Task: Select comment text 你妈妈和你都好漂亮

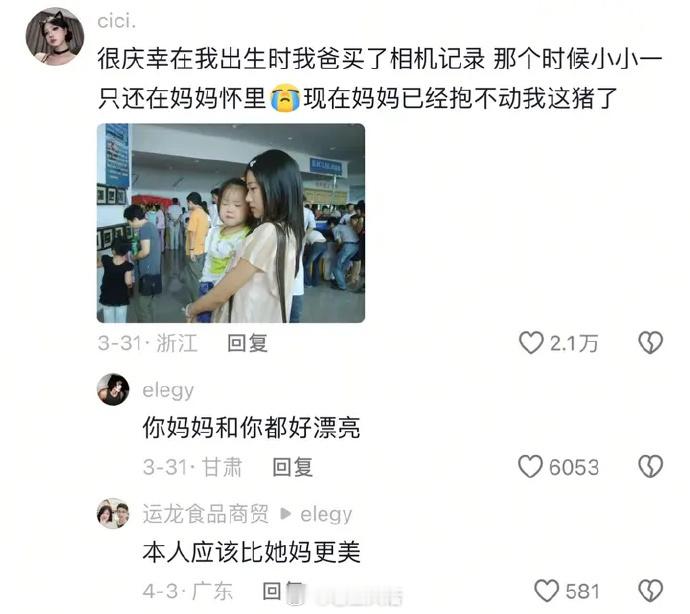Action: point(251,427)
